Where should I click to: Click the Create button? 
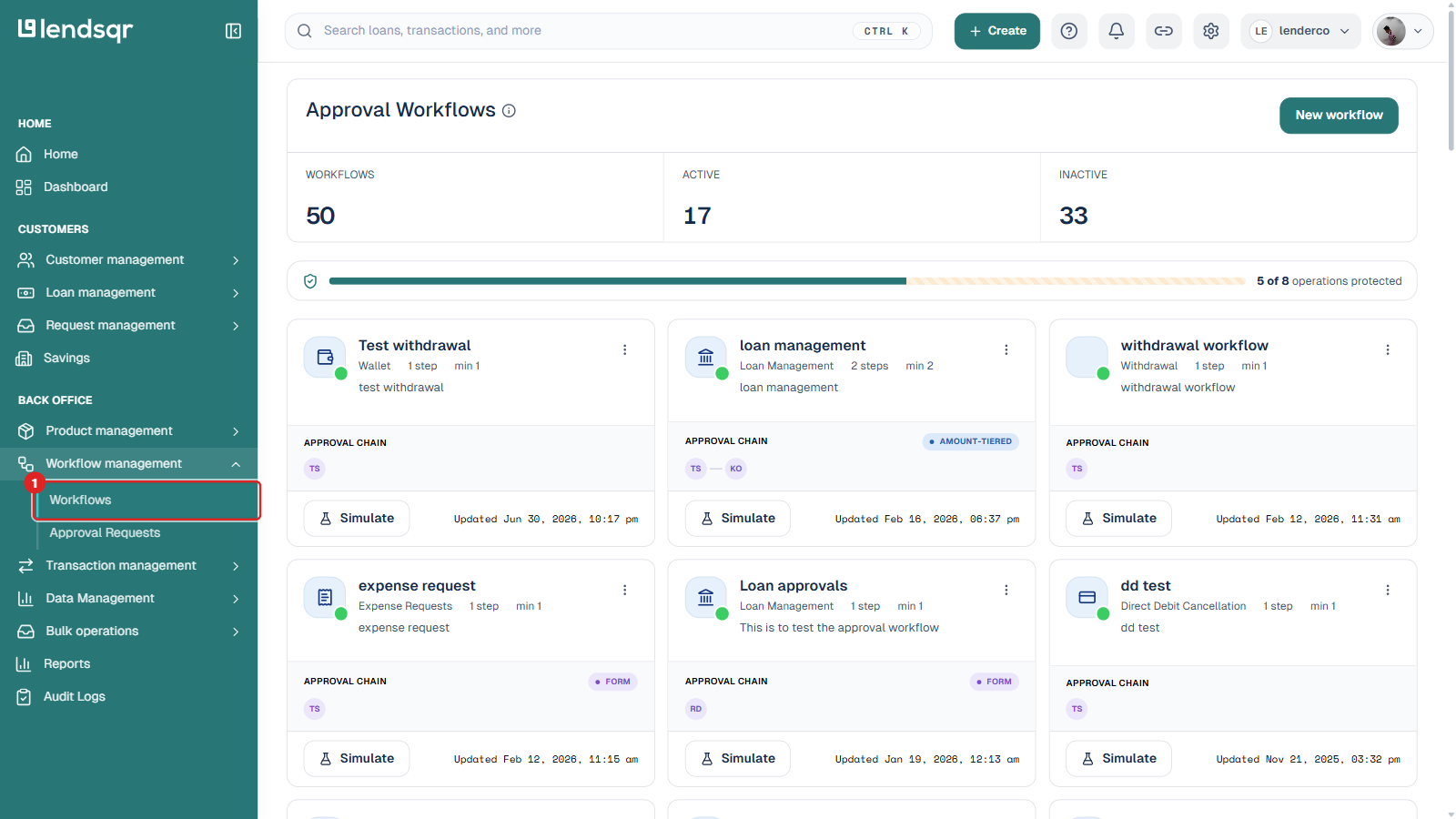point(997,31)
